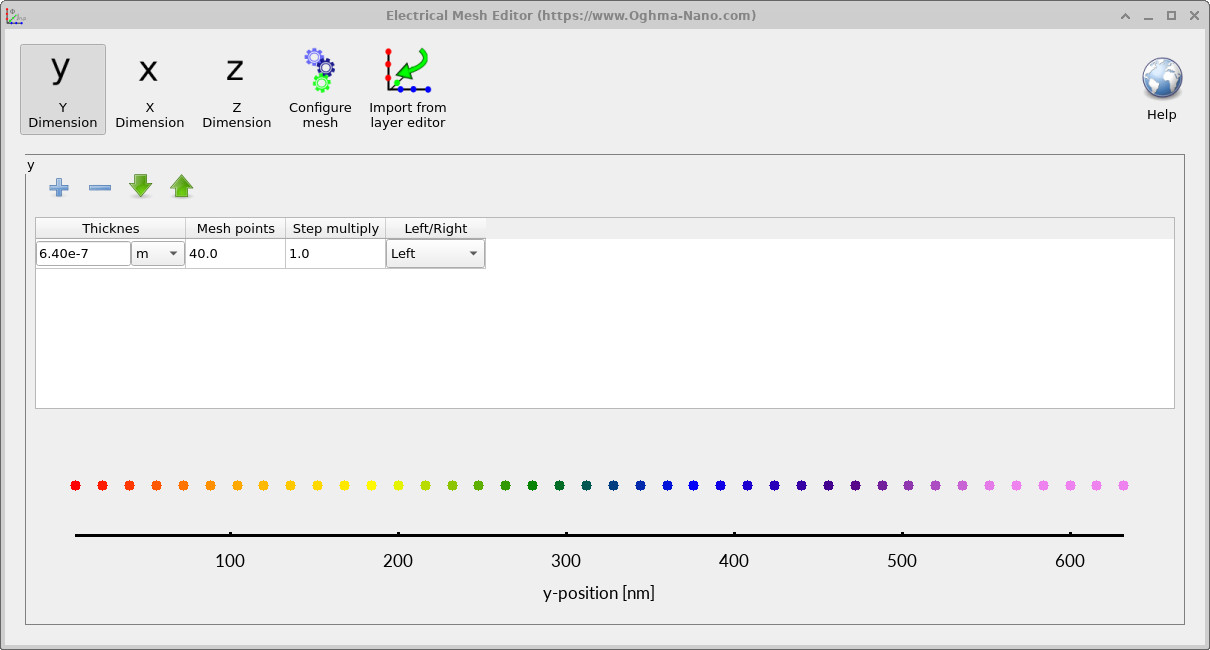1210x650 pixels.
Task: Switch to the X Dimension mesh
Action: click(150, 89)
